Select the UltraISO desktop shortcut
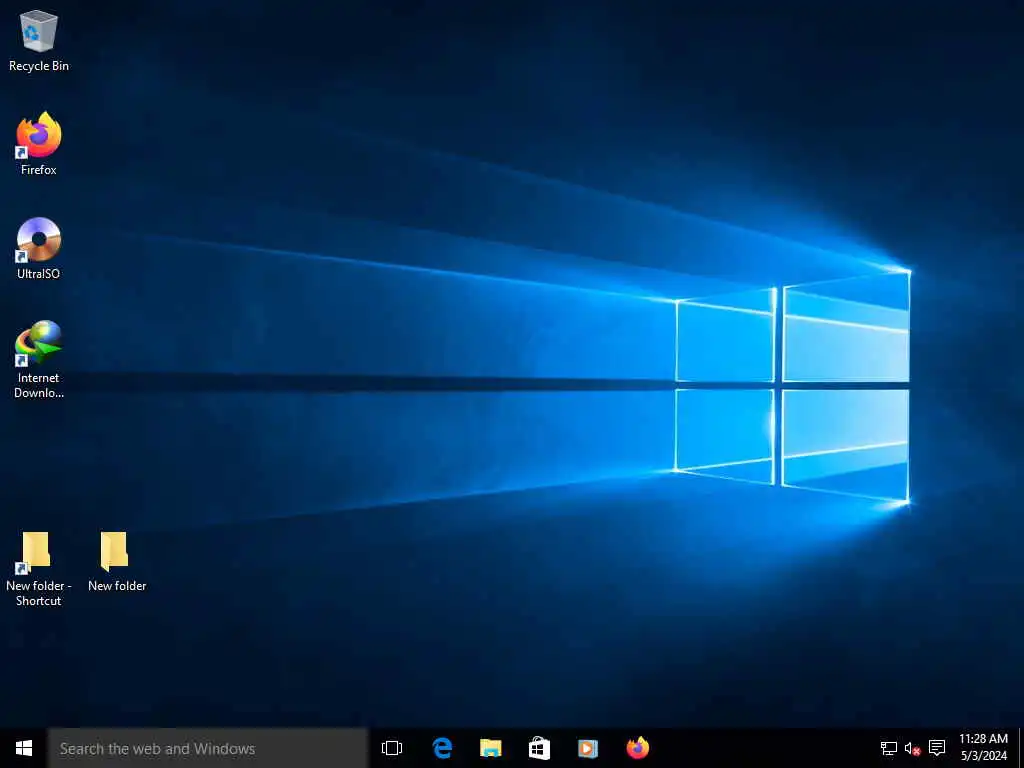Image resolution: width=1024 pixels, height=768 pixels. 39,248
